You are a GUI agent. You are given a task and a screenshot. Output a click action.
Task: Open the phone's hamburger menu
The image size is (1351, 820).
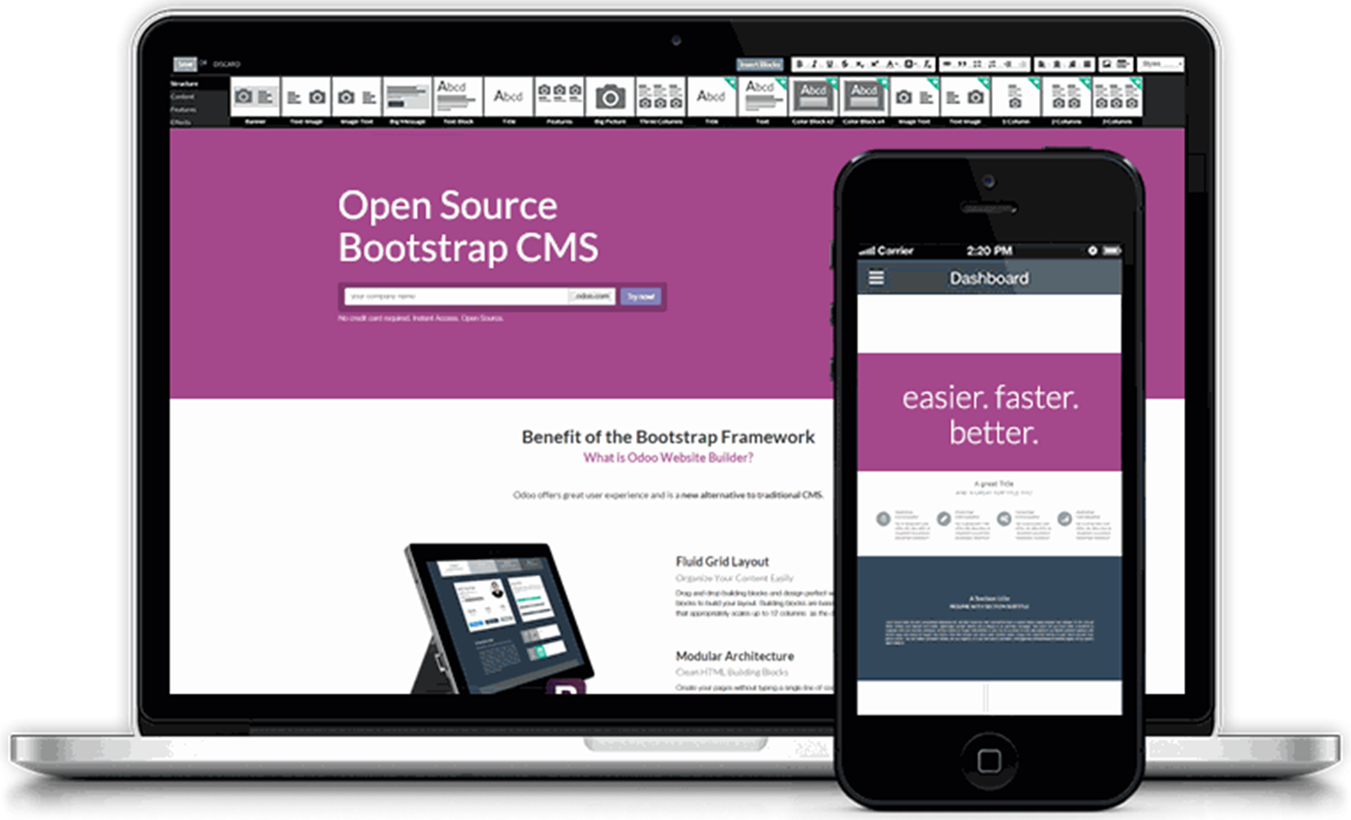point(876,278)
